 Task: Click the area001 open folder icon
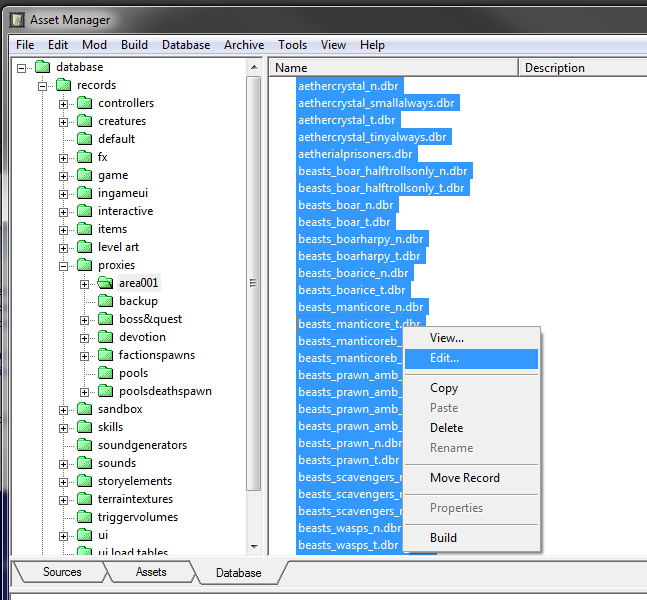(x=105, y=283)
